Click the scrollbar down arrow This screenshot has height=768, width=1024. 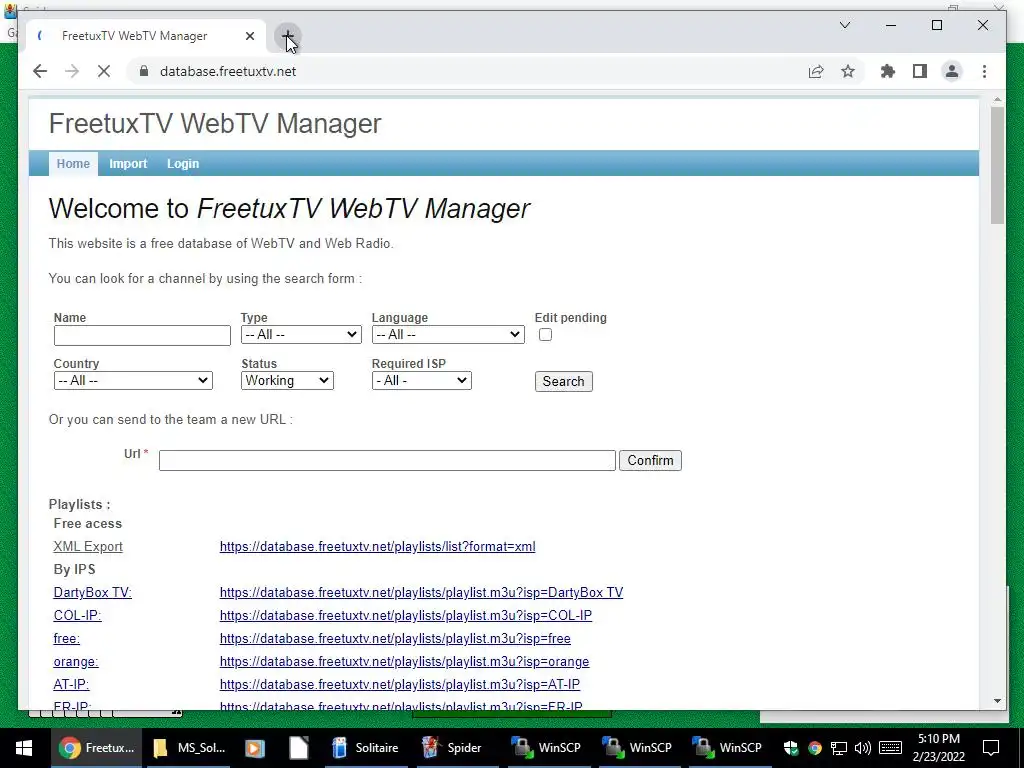point(997,701)
